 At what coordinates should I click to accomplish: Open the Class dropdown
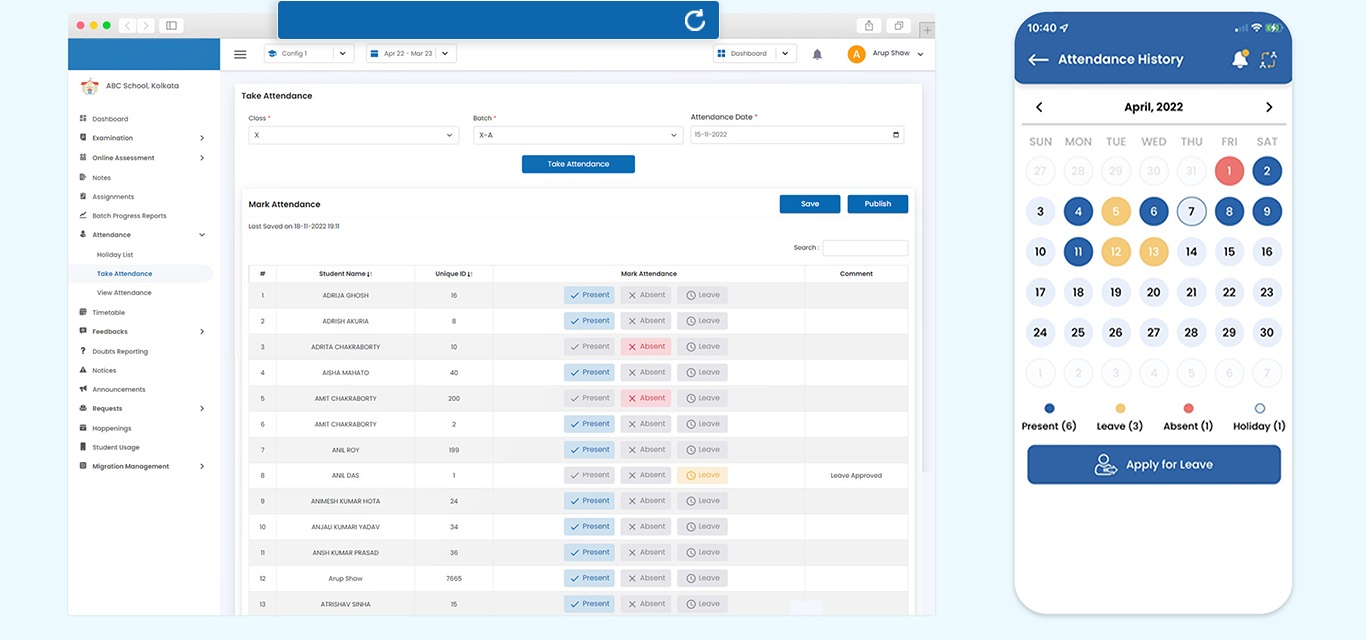[x=353, y=135]
